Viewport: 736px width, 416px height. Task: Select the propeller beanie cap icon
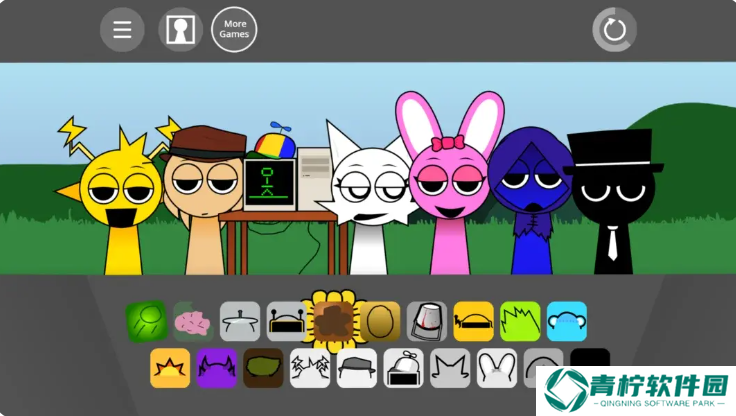(x=404, y=368)
